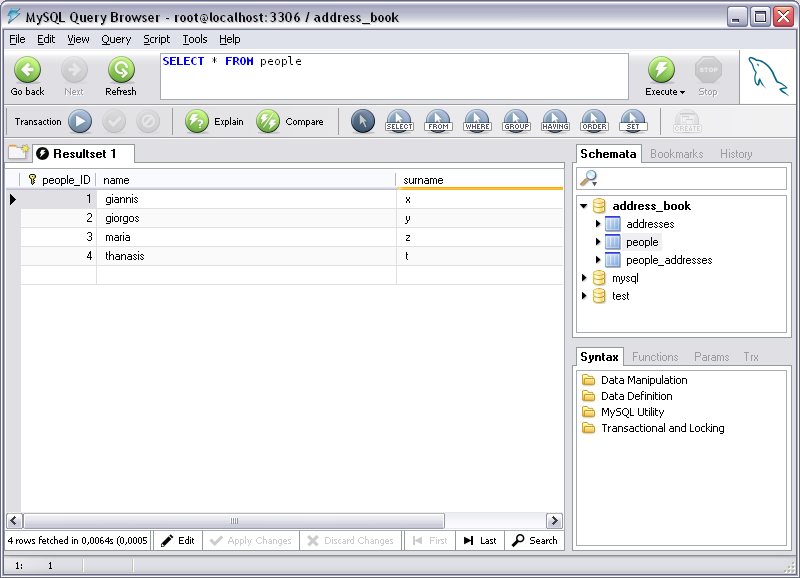
Task: Click the test database icon
Action: pos(599,296)
